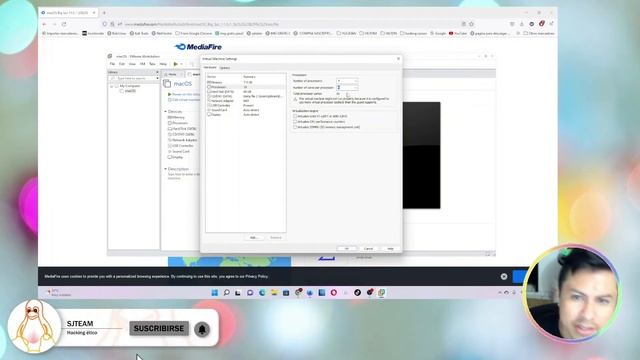Image resolution: width=640 pixels, height=360 pixels.
Task: Open the Chat icon on the taskbar
Action: coord(250,293)
